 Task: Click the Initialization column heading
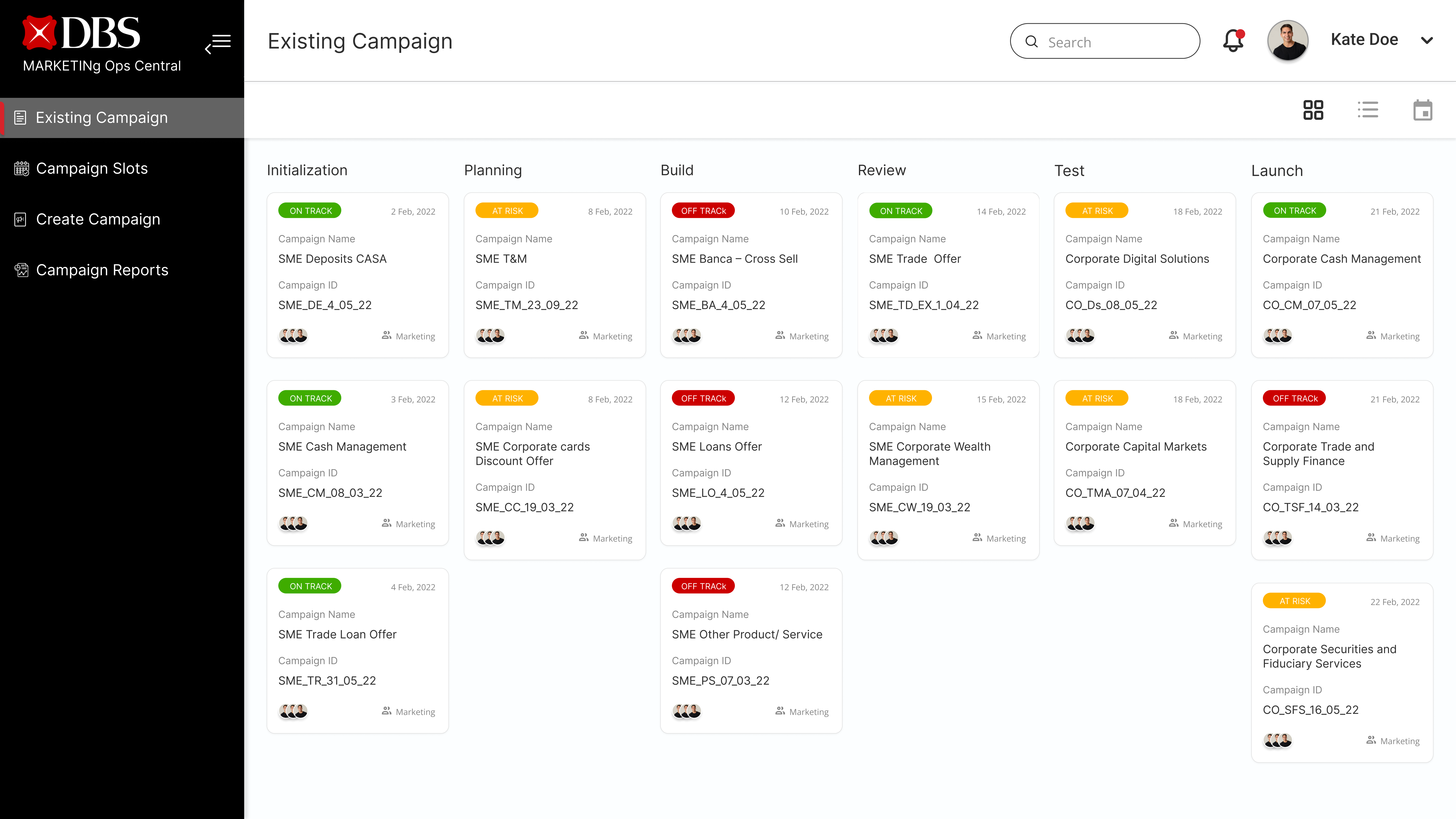point(307,170)
